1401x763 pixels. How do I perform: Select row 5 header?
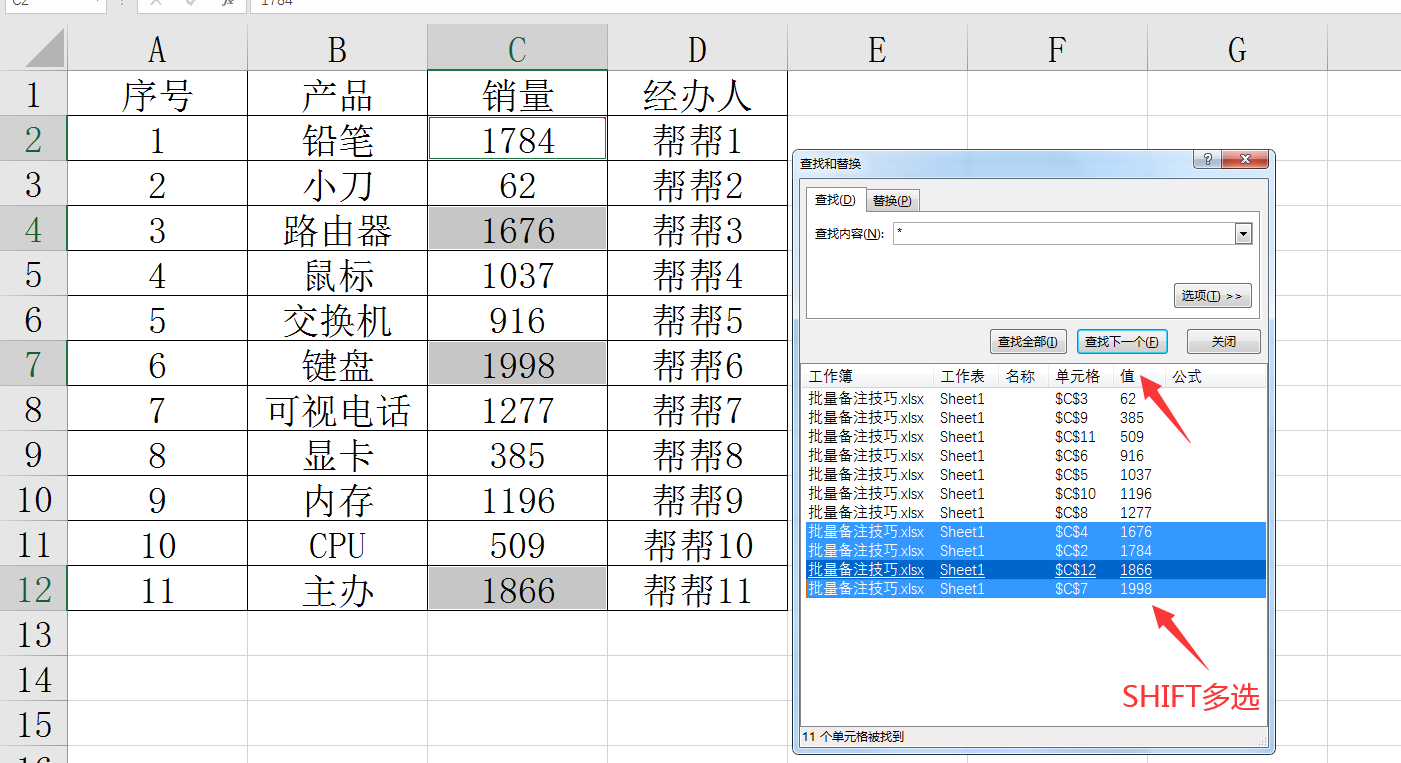coord(33,273)
